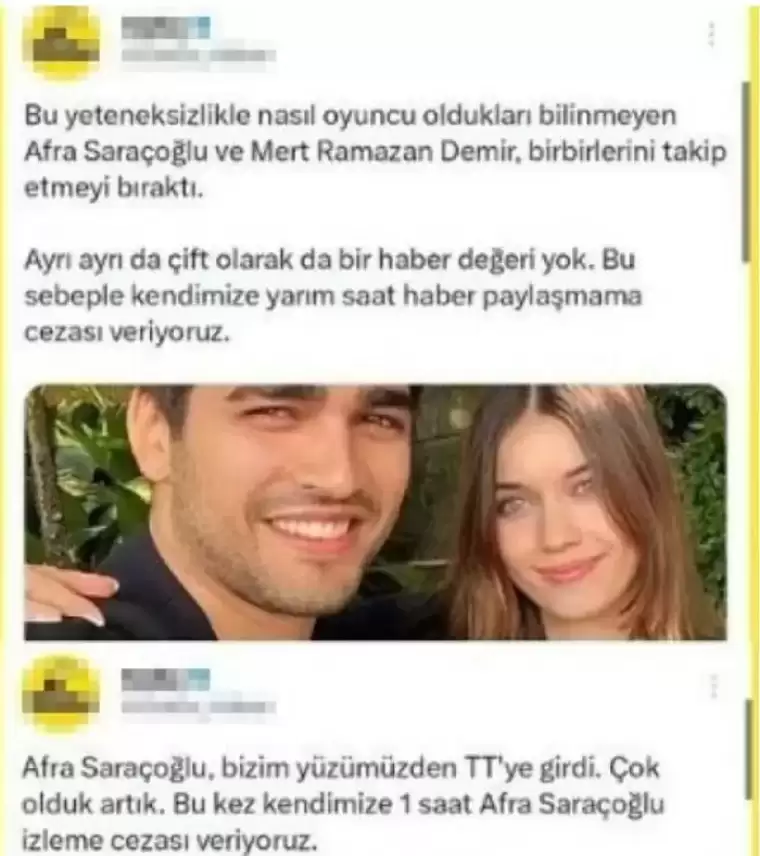Open the second tweet's three-dot options menu
Image resolution: width=760 pixels, height=856 pixels.
712,686
